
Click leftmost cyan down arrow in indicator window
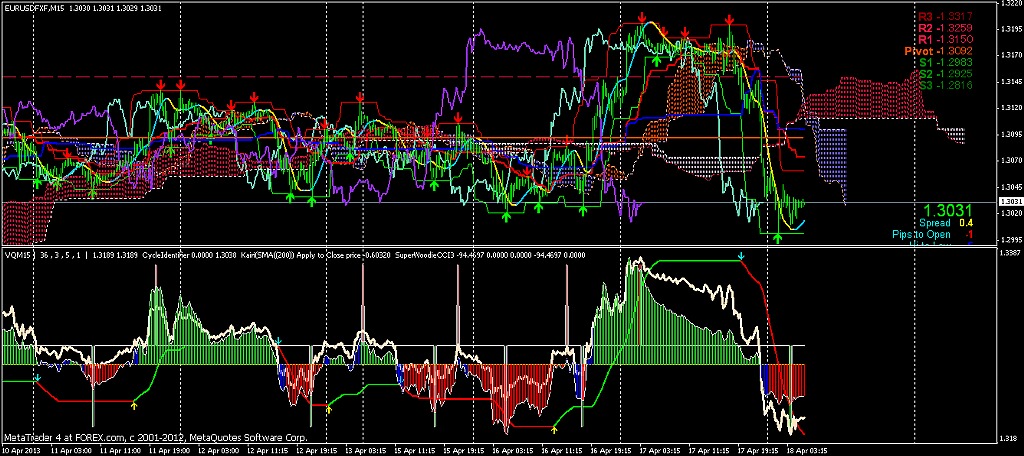click(x=38, y=378)
